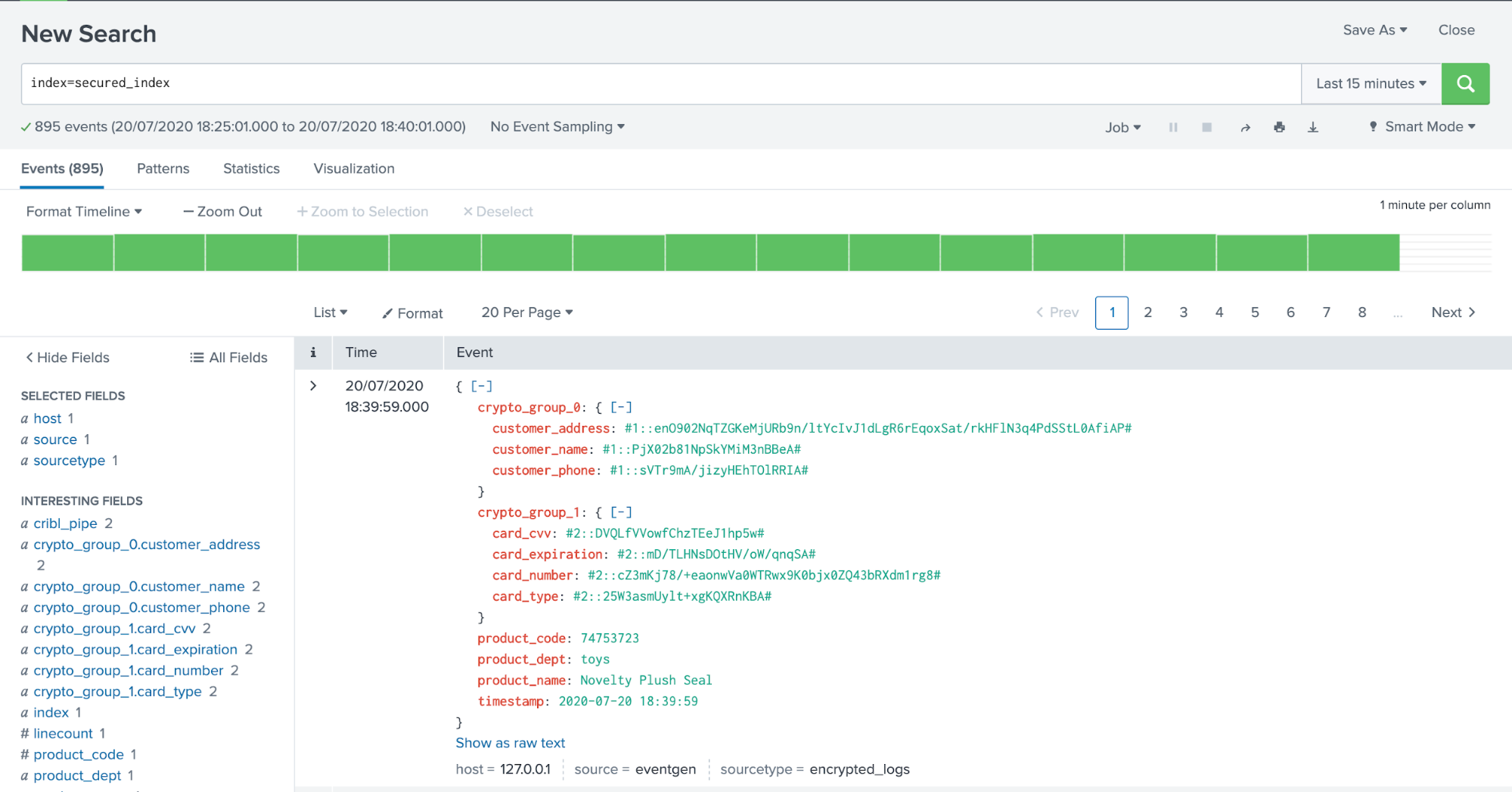Pause the search job
Viewport: 1512px width, 792px height.
click(1173, 127)
